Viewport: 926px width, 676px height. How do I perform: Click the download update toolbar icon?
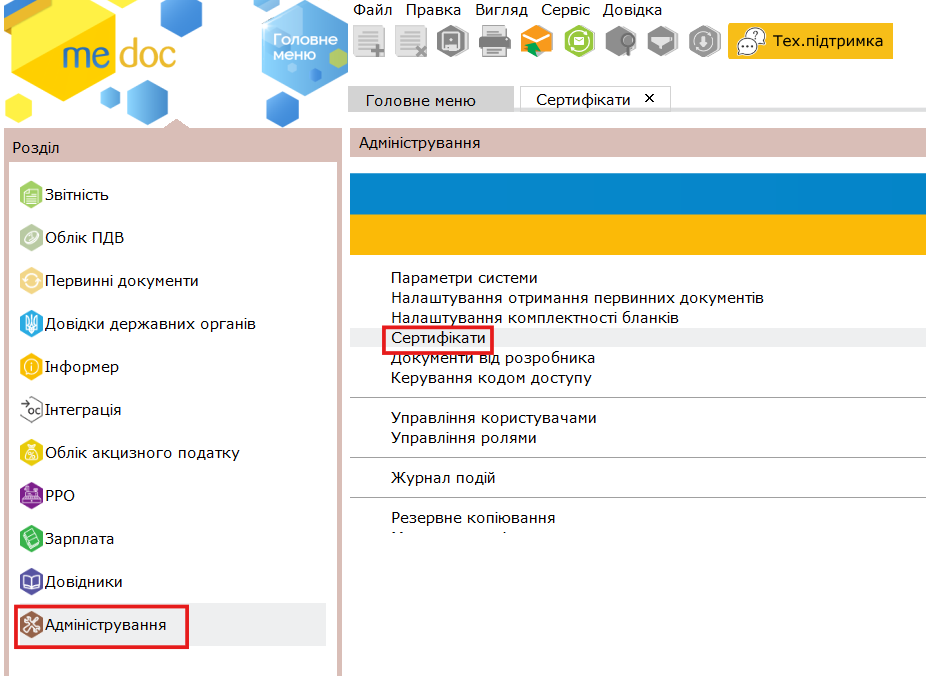pyautogui.click(x=705, y=42)
